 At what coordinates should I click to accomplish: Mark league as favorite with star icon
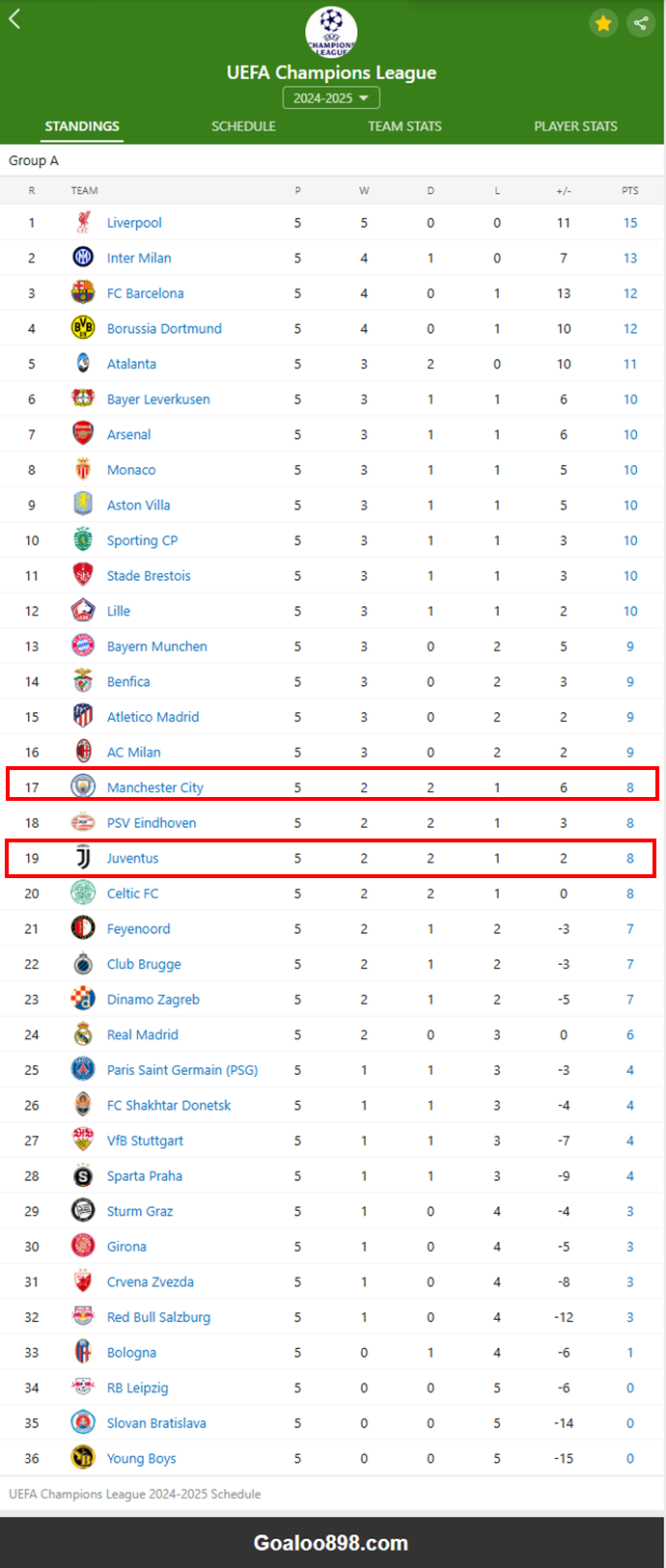pos(603,23)
